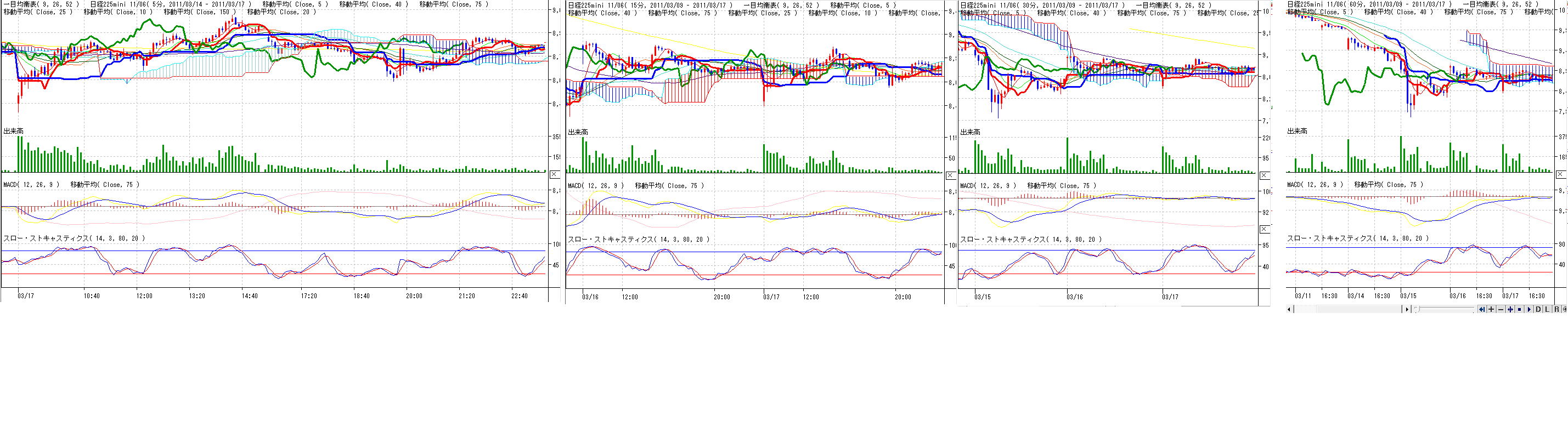Screen dimensions: 1568x421
Task: Click the jump-to-start arrow in chart toolbar
Action: [1482, 310]
